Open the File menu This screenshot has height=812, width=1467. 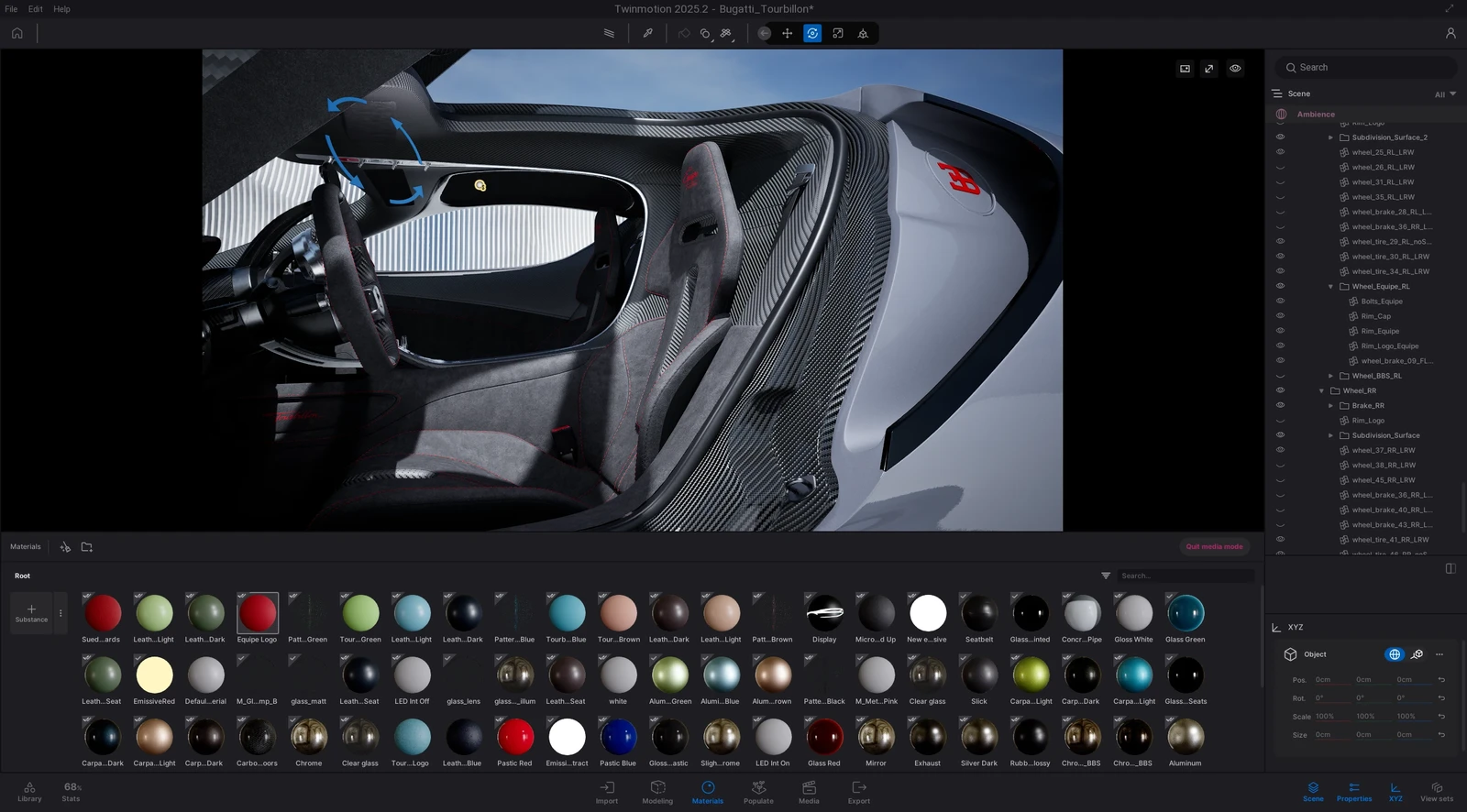click(11, 9)
